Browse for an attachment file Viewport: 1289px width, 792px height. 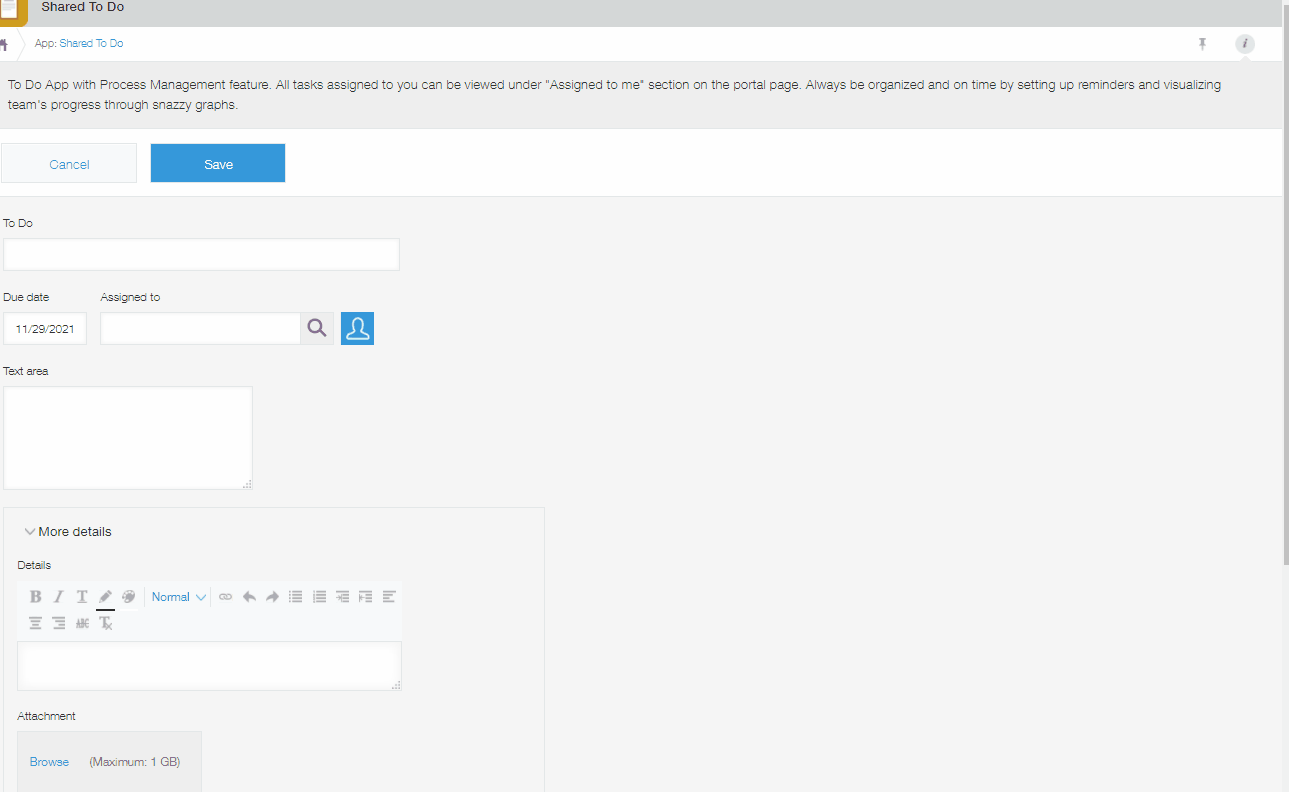pyautogui.click(x=49, y=762)
